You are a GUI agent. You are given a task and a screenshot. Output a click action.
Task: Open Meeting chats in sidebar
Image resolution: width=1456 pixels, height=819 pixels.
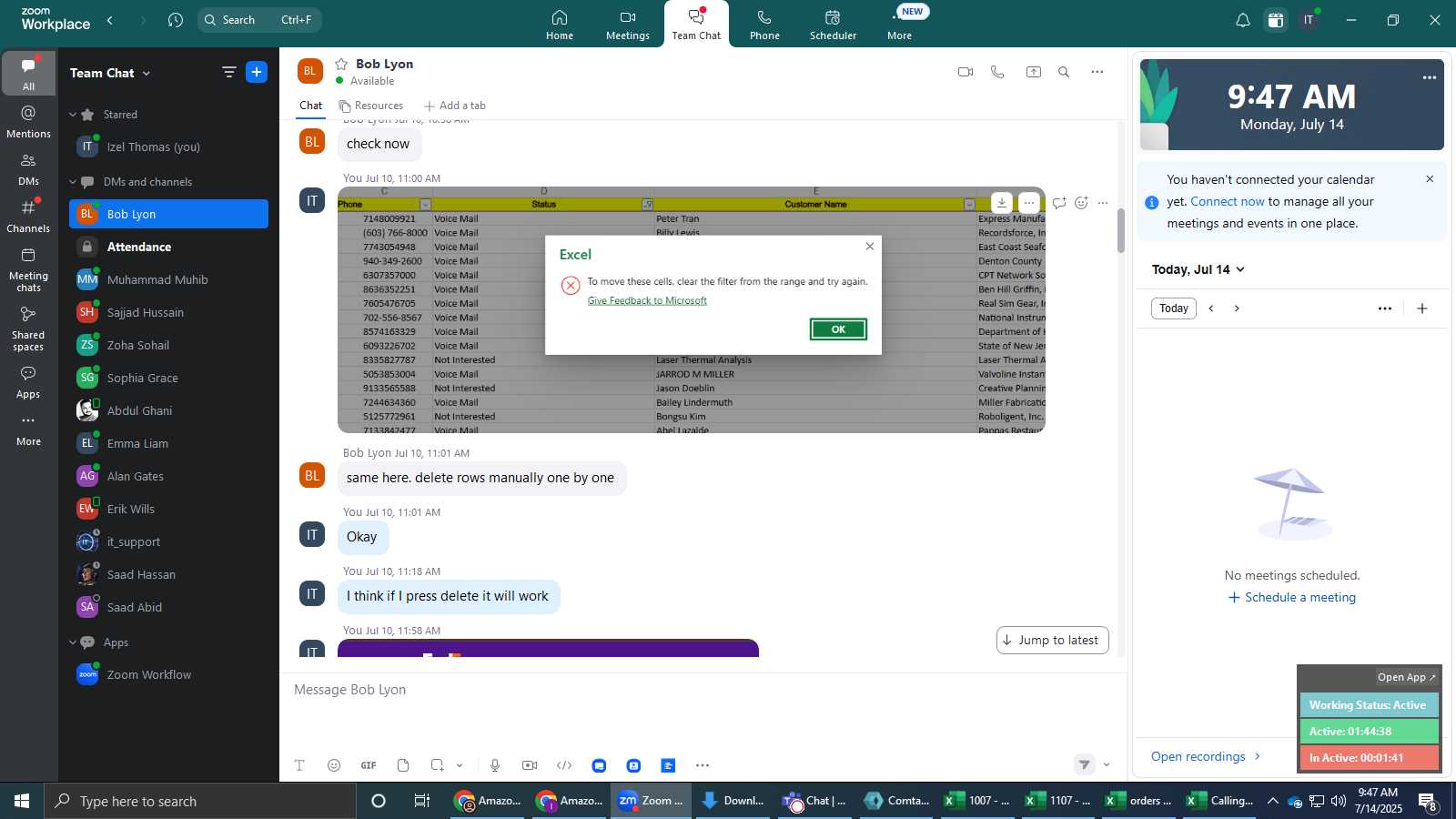coord(29,269)
